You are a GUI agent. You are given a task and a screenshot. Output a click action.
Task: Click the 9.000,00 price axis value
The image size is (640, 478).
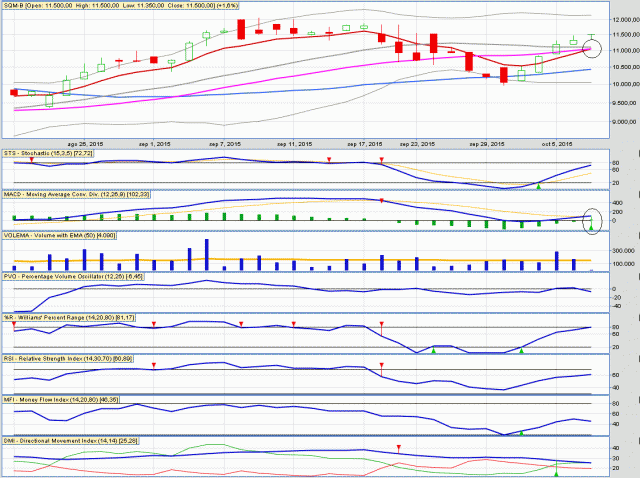coord(624,122)
